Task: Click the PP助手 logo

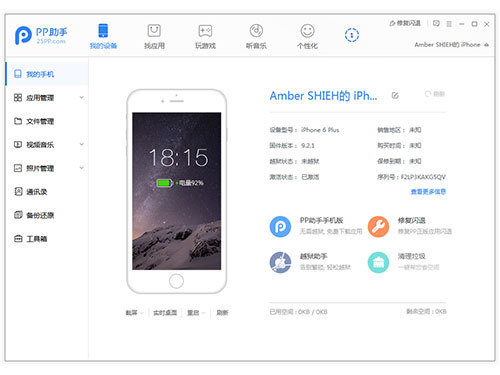Action: click(41, 35)
